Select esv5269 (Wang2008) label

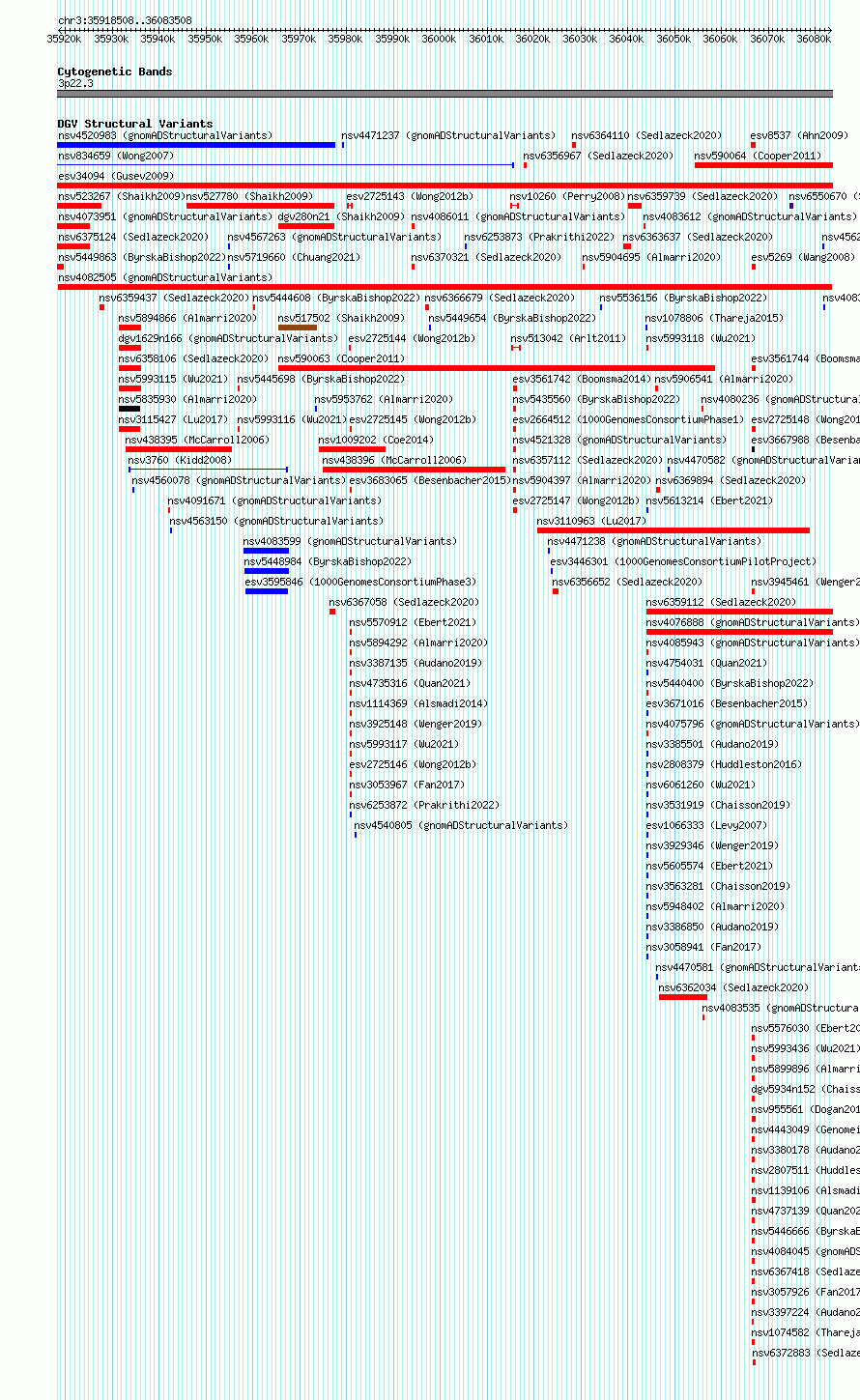coord(803,257)
